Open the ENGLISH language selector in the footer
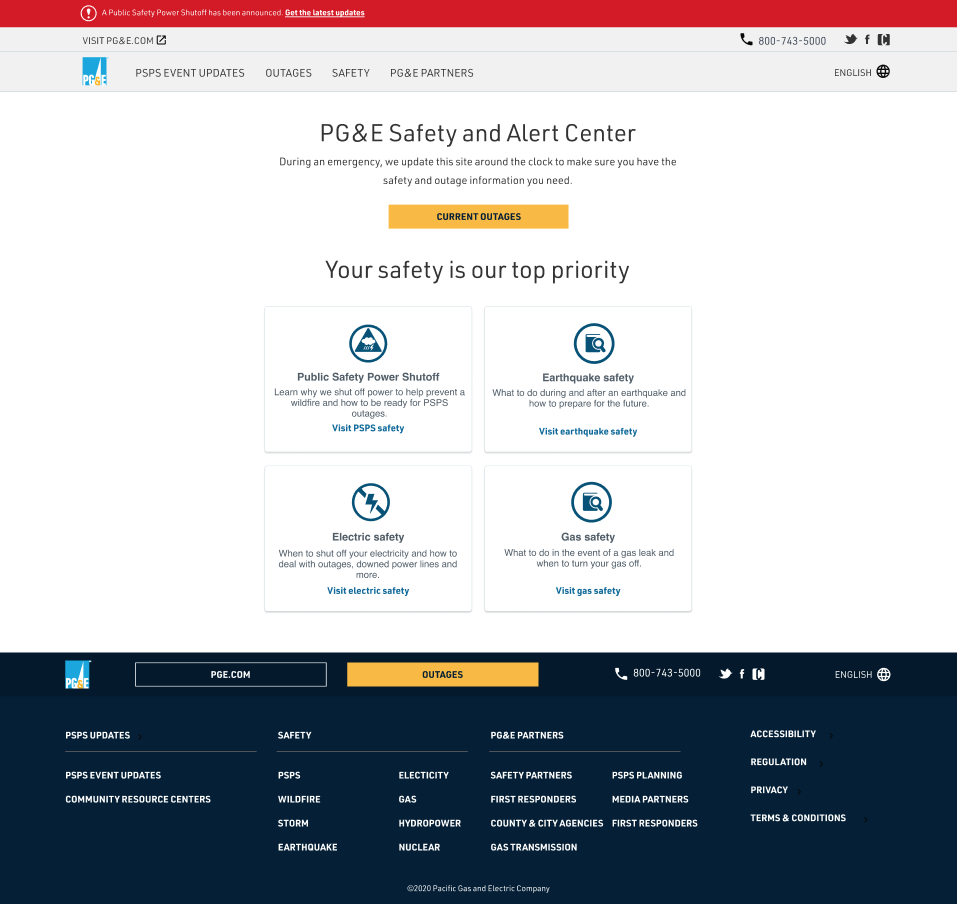 pyautogui.click(x=862, y=674)
